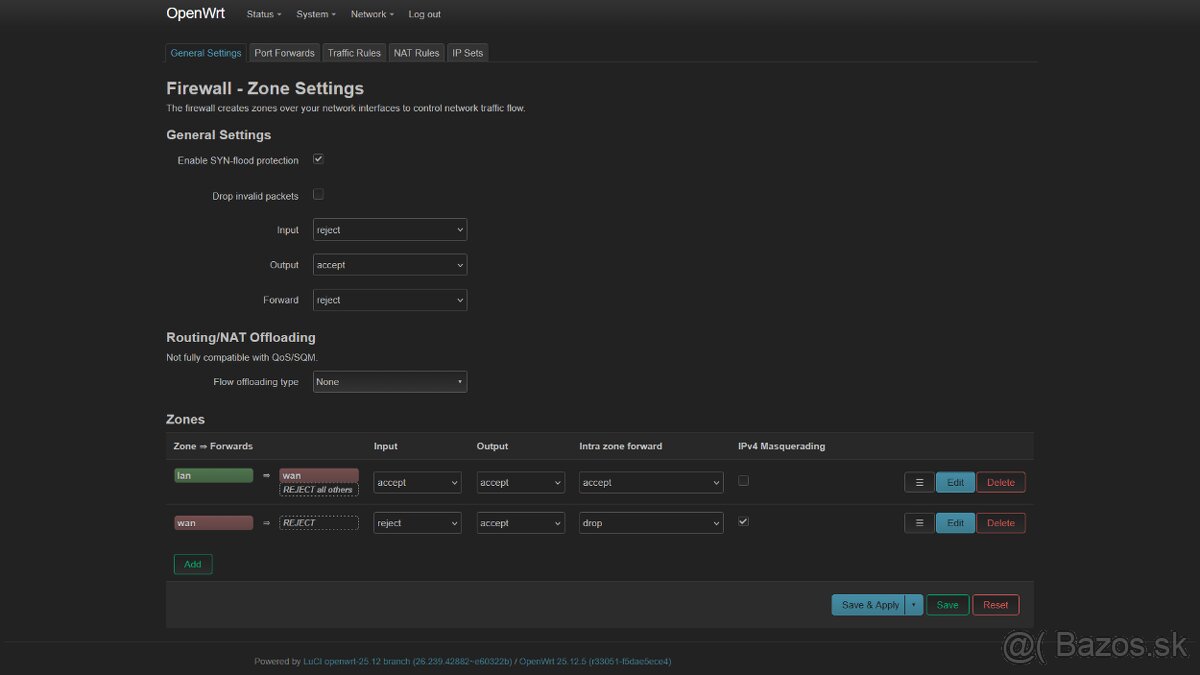Change wan zone Input dropdown

[x=417, y=523]
